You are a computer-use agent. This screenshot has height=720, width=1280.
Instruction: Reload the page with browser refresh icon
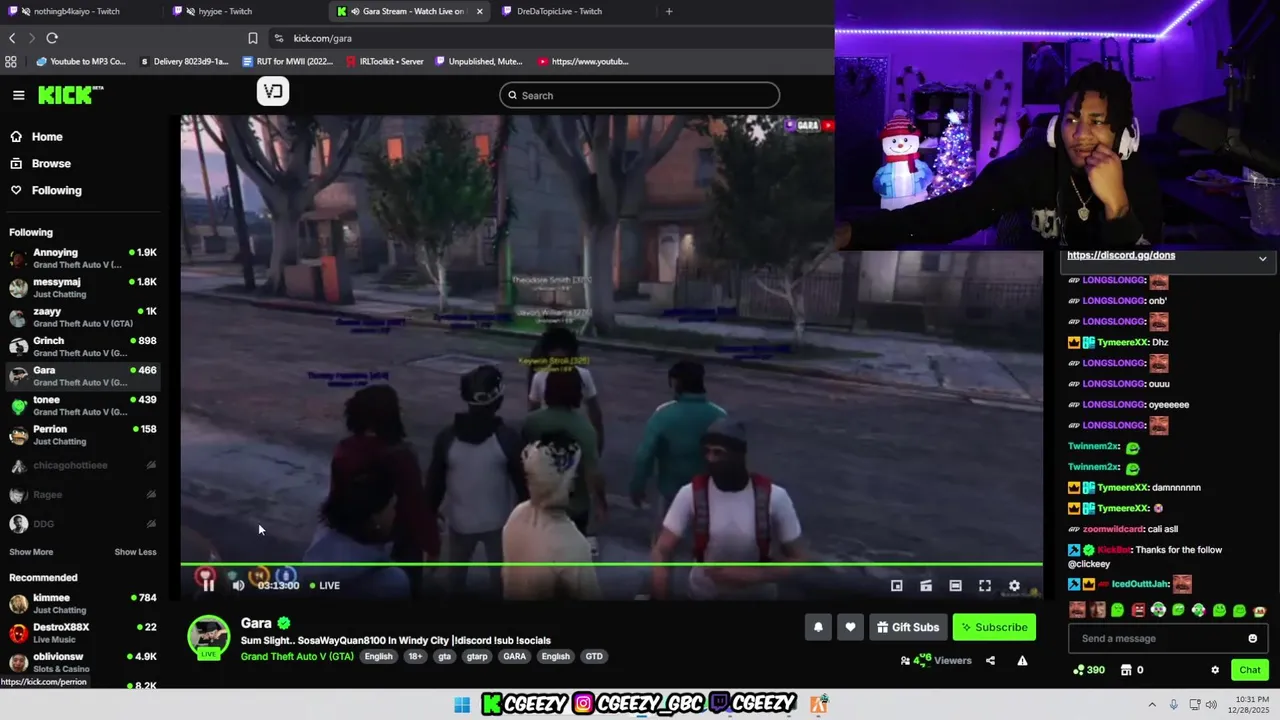(x=52, y=38)
